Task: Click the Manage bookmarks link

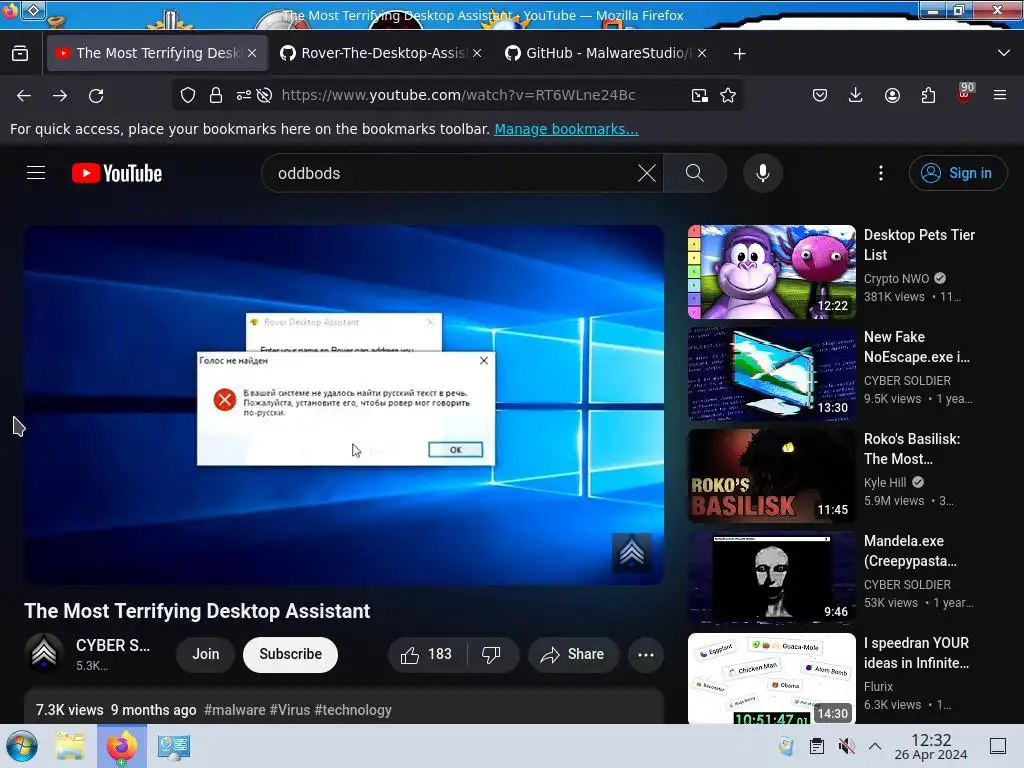Action: [x=566, y=129]
